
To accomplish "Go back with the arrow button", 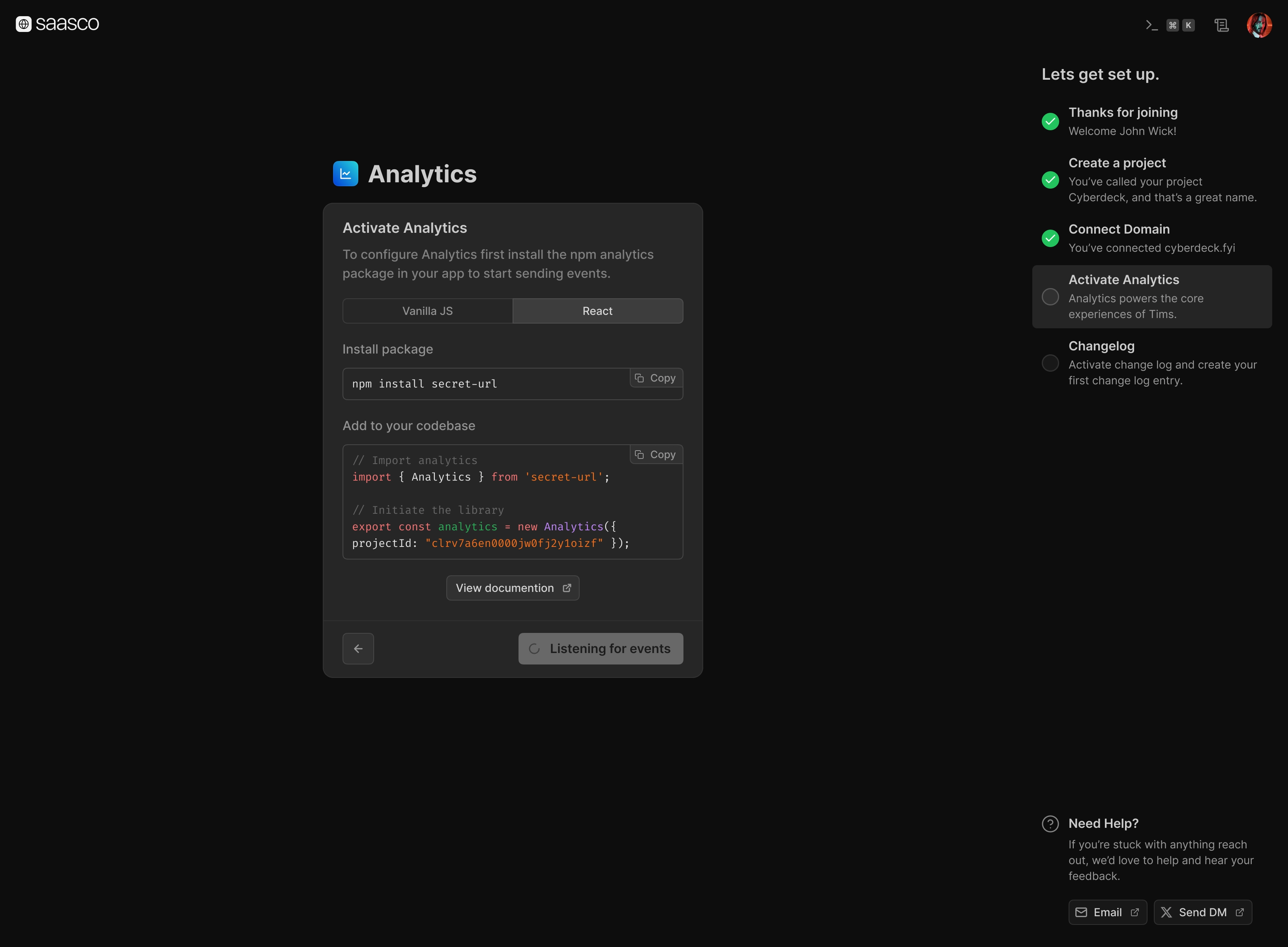I will pos(358,648).
